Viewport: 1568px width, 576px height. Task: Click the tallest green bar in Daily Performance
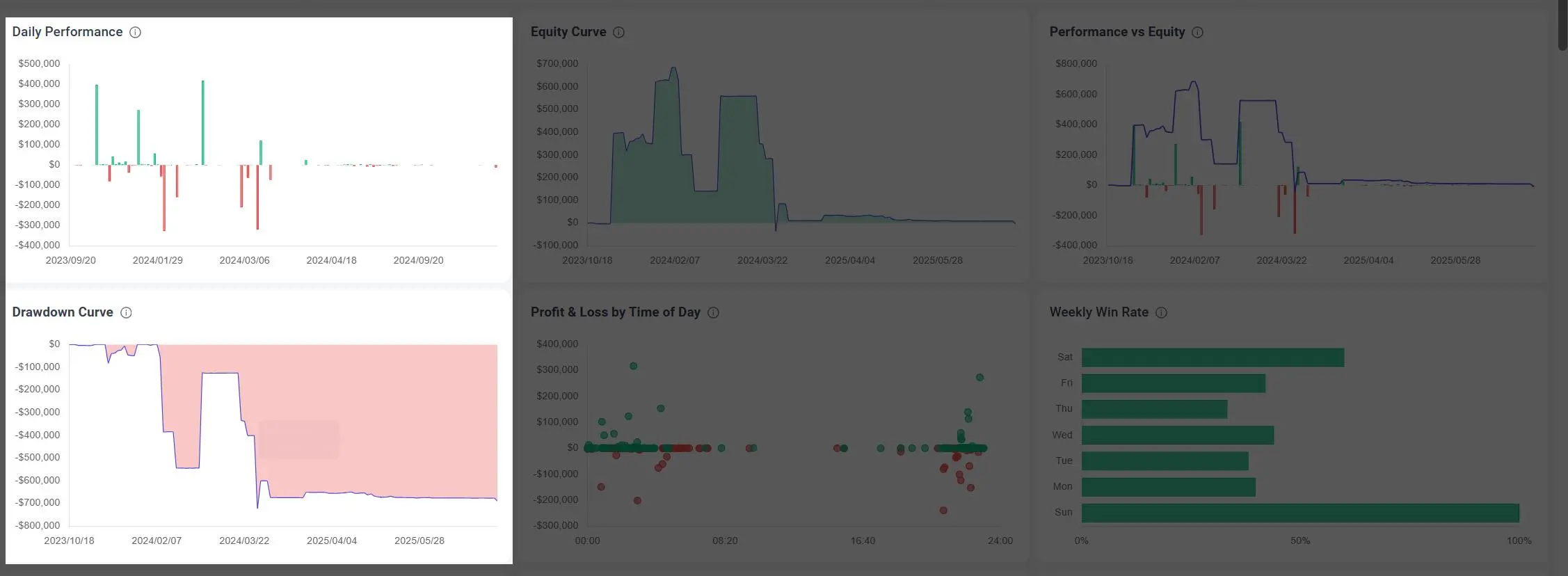[x=203, y=122]
